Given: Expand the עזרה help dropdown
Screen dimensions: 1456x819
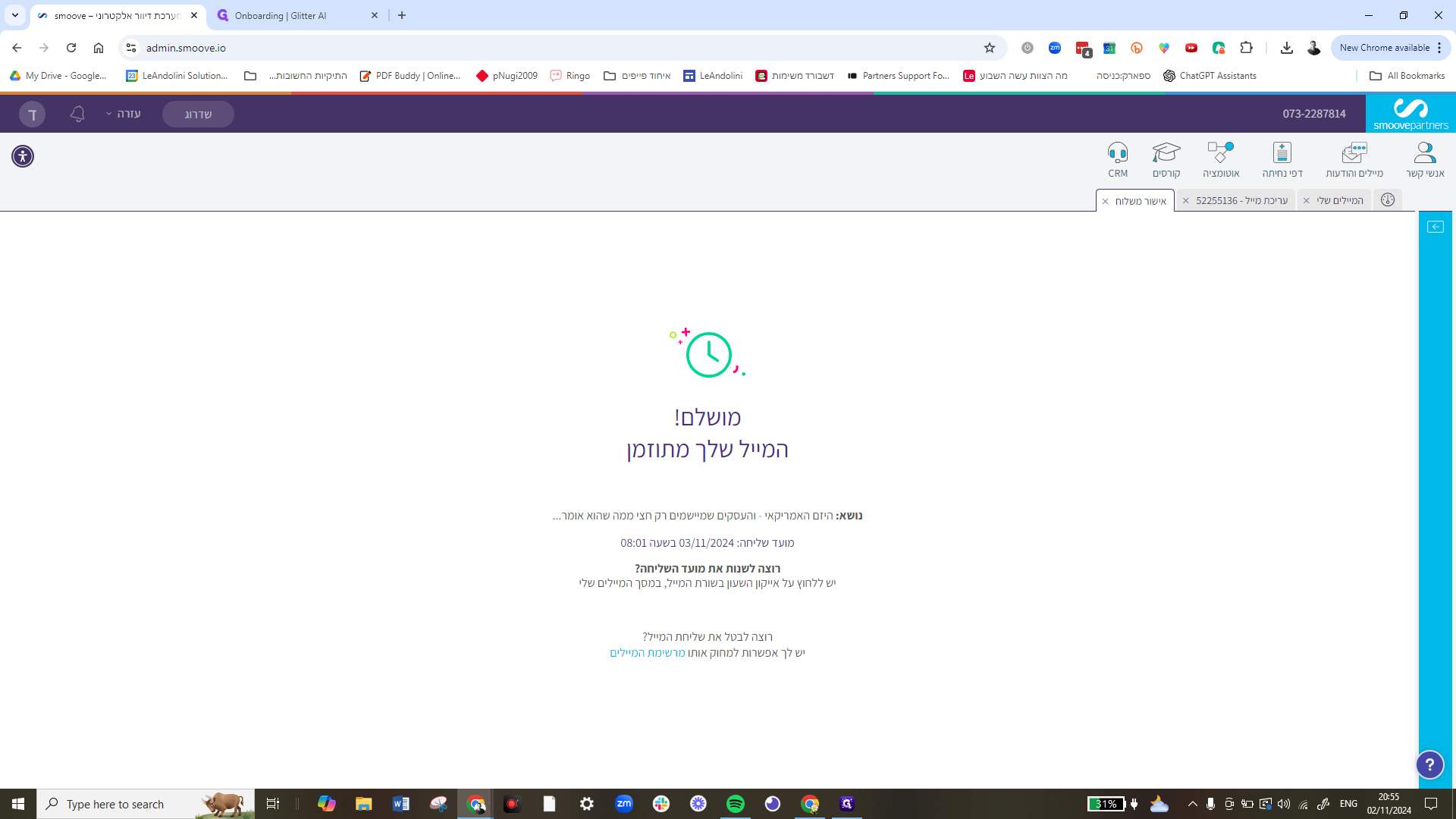Looking at the screenshot, I should (x=124, y=114).
